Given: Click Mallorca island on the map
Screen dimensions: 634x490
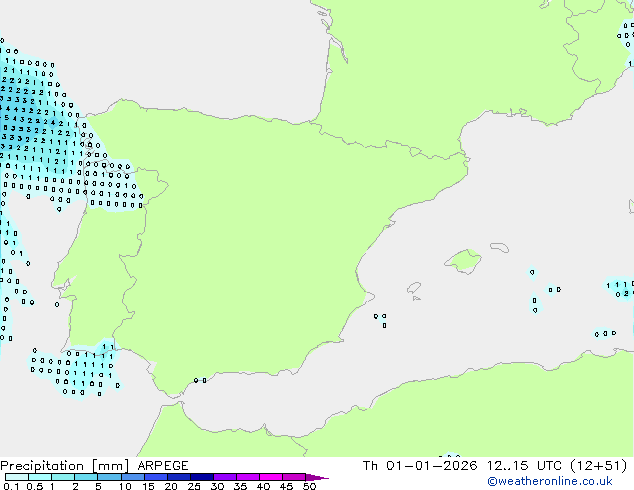Looking at the screenshot, I should (x=463, y=262).
